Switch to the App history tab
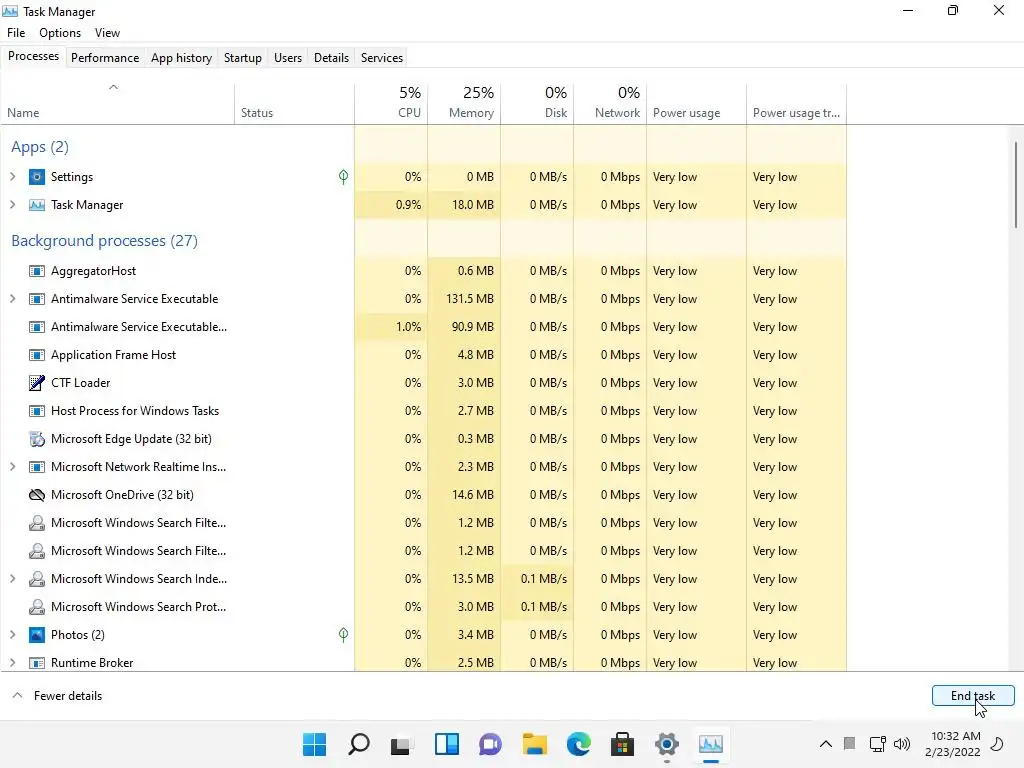 [x=182, y=57]
